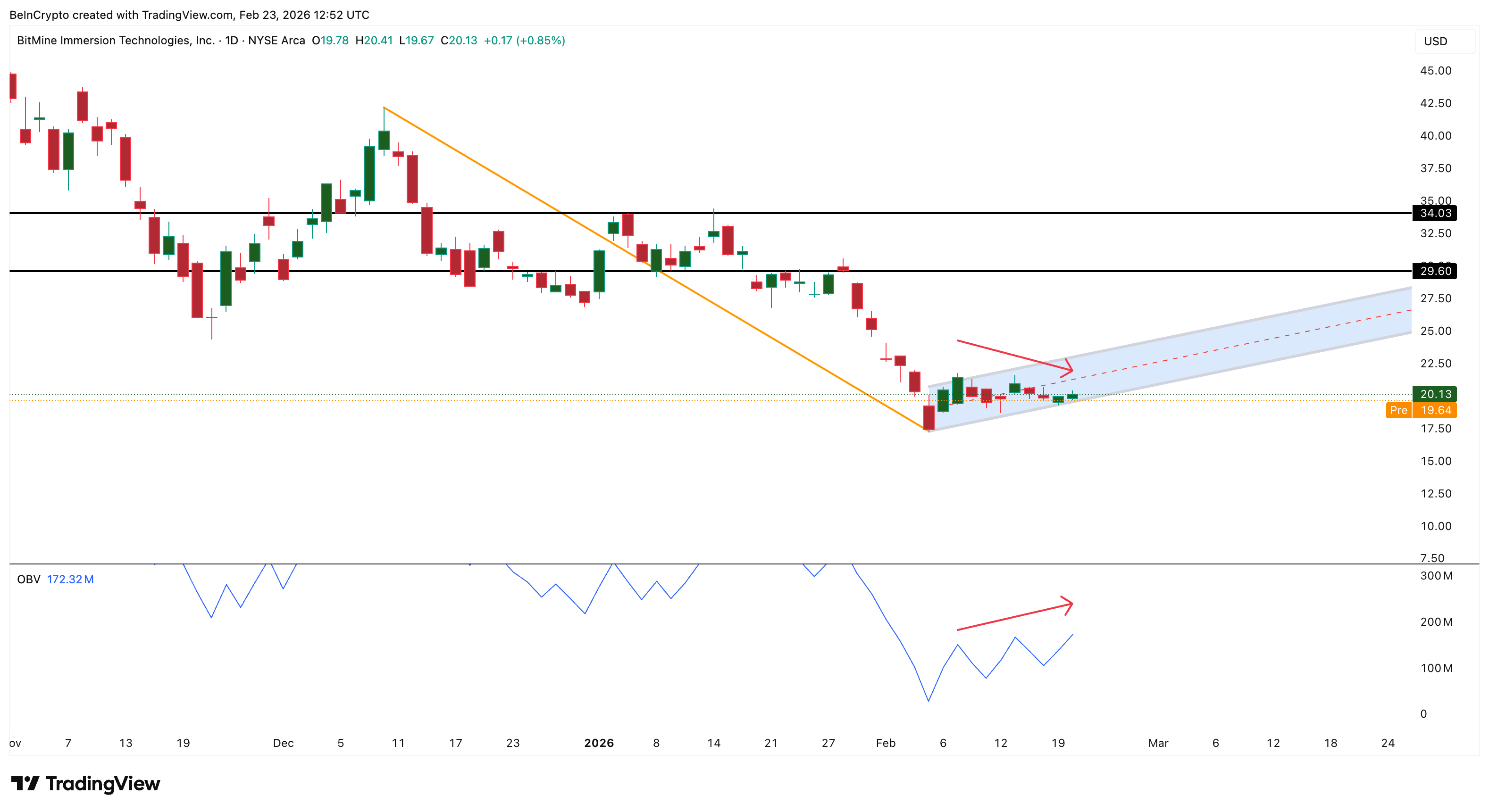The width and height of the screenshot is (1489, 812).
Task: Click the orange Pre market badge
Action: (x=1398, y=410)
